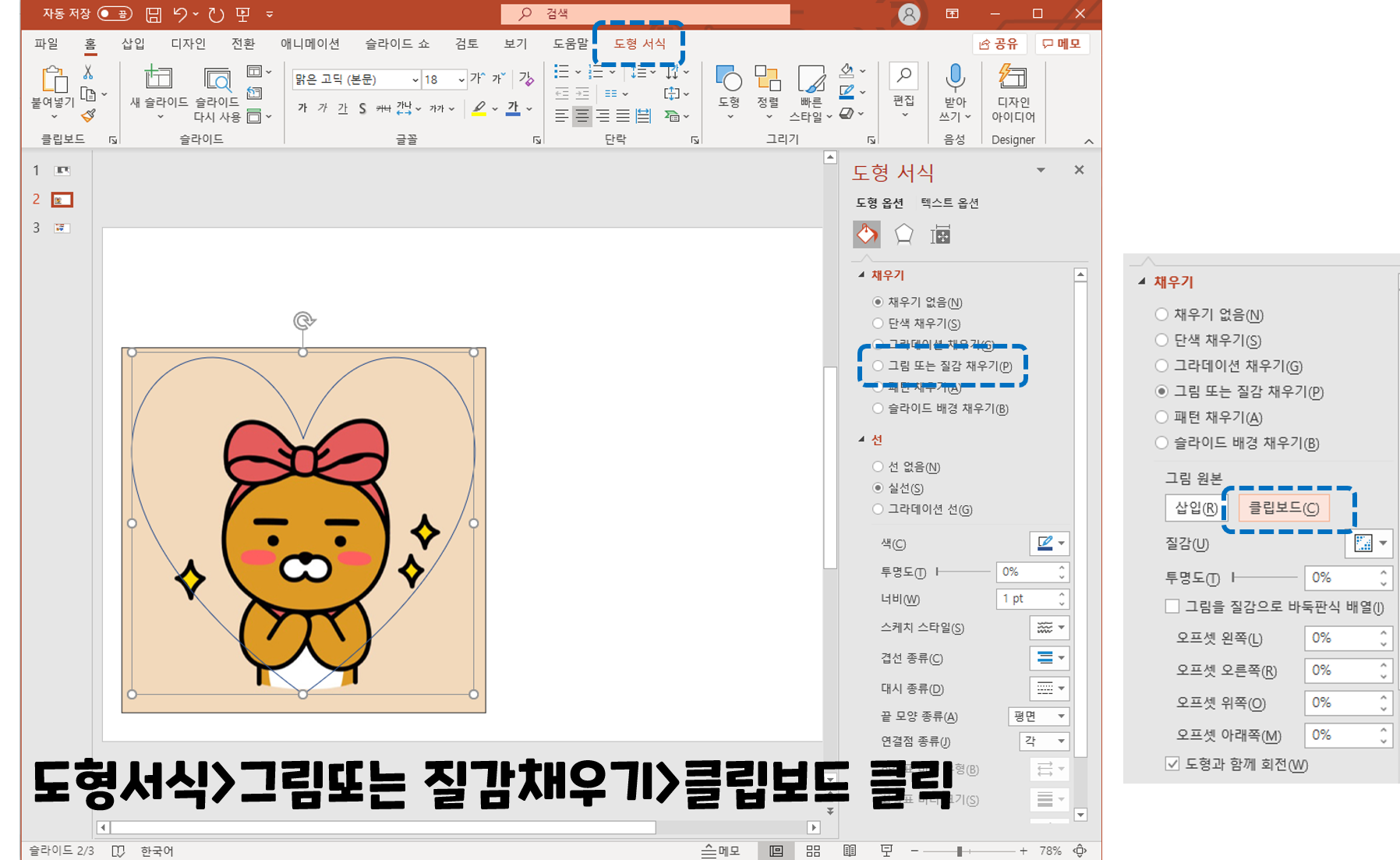Click the 삽입(R) picture source button

pyautogui.click(x=1196, y=508)
